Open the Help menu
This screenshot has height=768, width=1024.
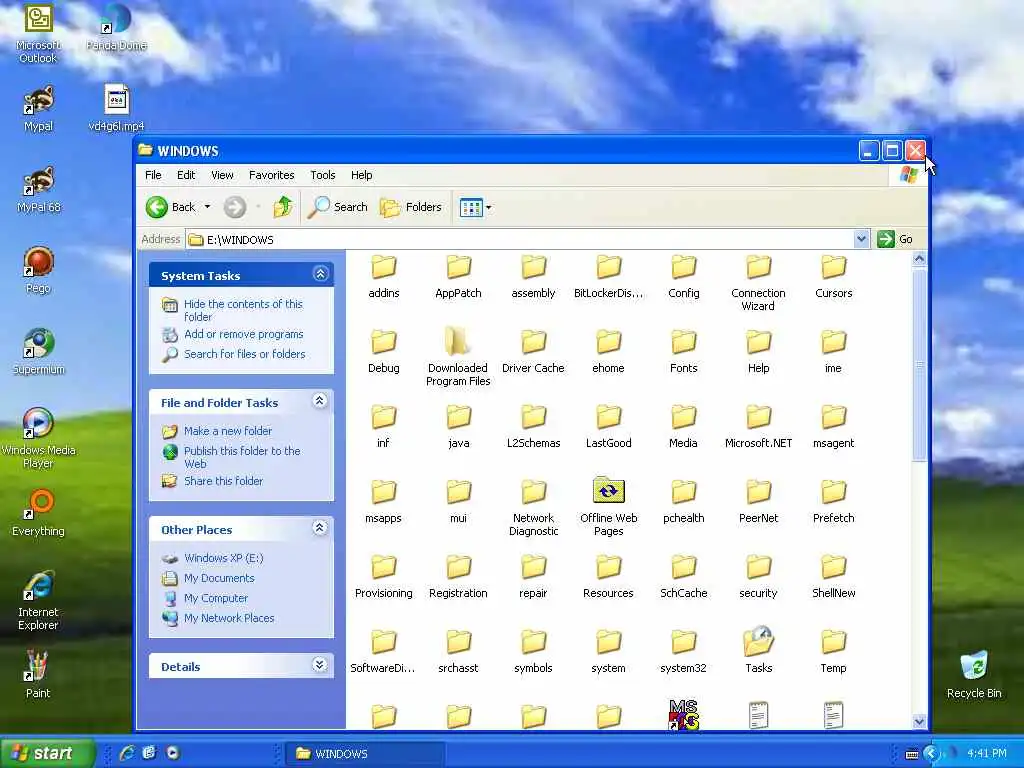click(x=361, y=175)
